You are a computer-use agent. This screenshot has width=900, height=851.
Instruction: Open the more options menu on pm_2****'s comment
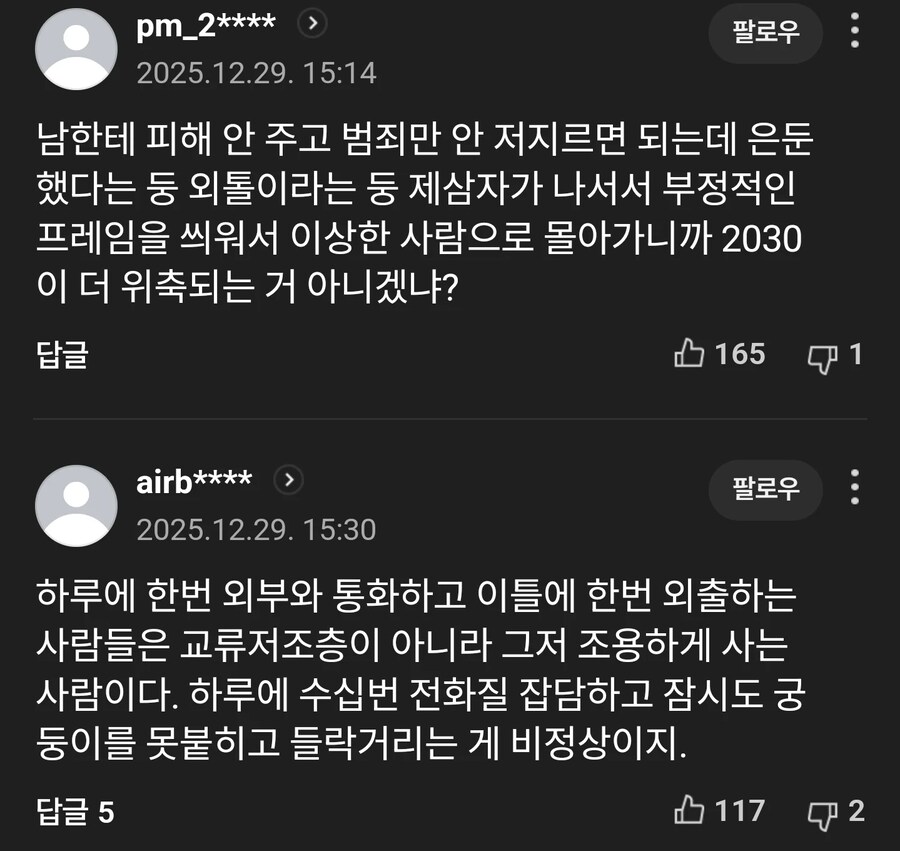pos(856,34)
